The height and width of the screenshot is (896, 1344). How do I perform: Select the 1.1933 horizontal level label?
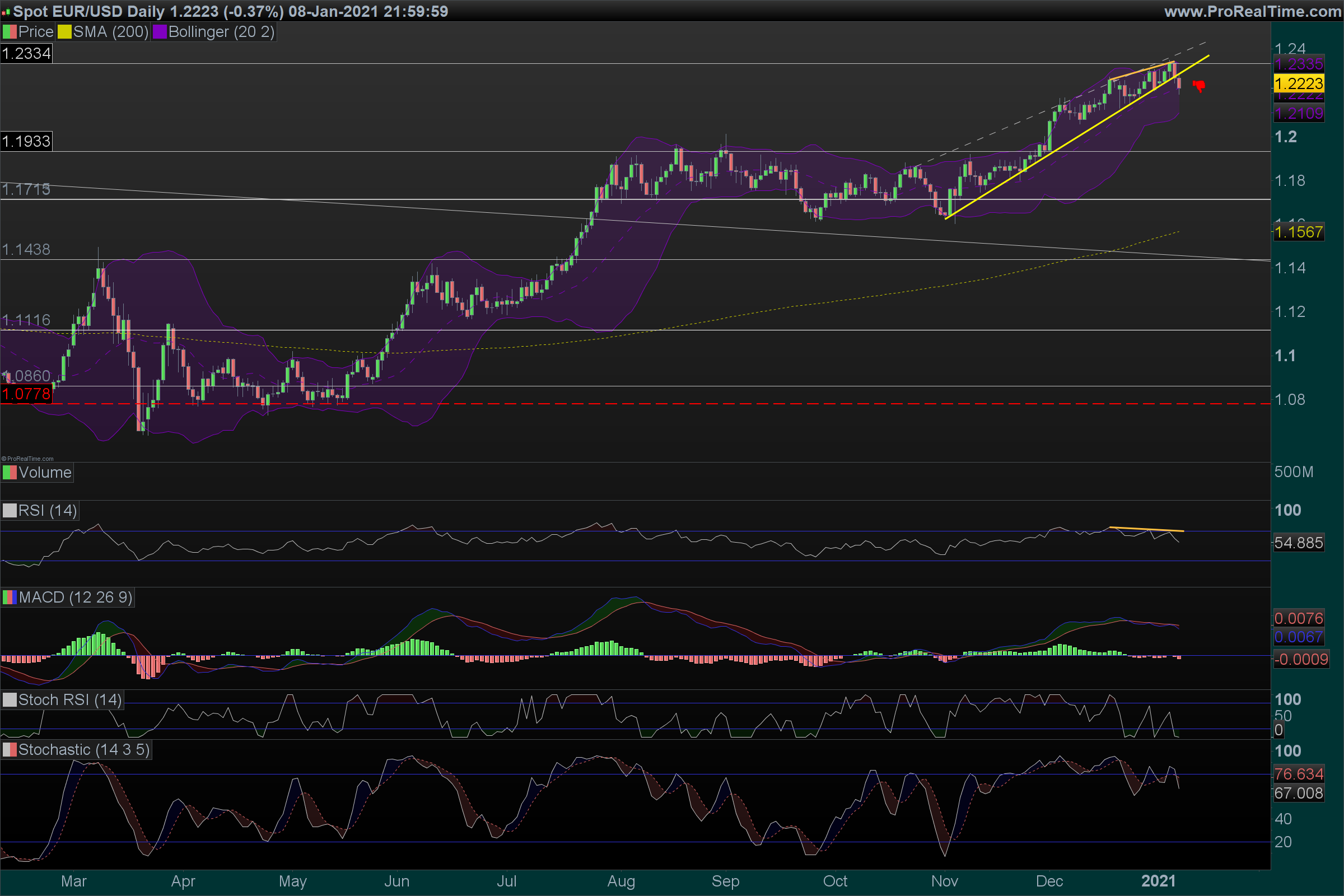click(x=26, y=141)
